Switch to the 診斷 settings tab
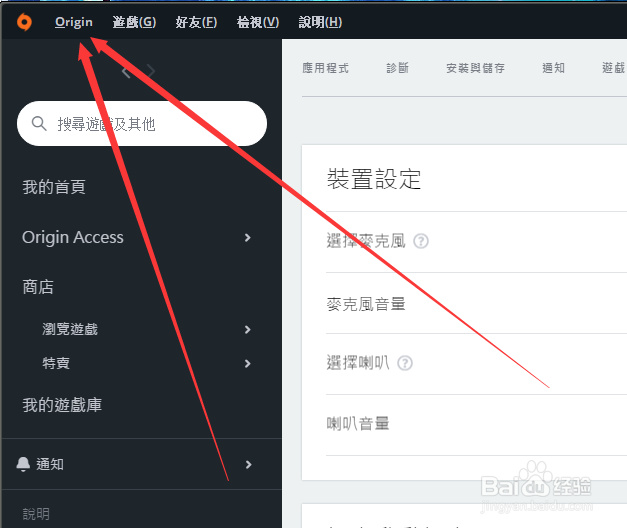The image size is (627, 528). coord(397,68)
